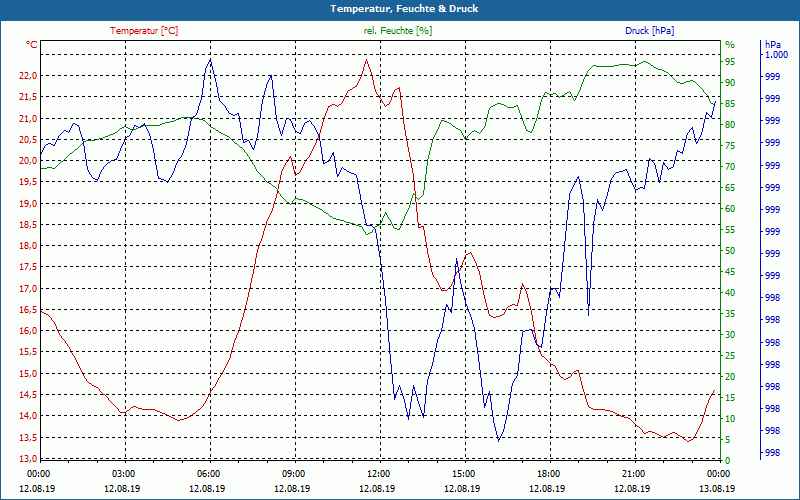Click the '18:00' time axis label

click(548, 473)
